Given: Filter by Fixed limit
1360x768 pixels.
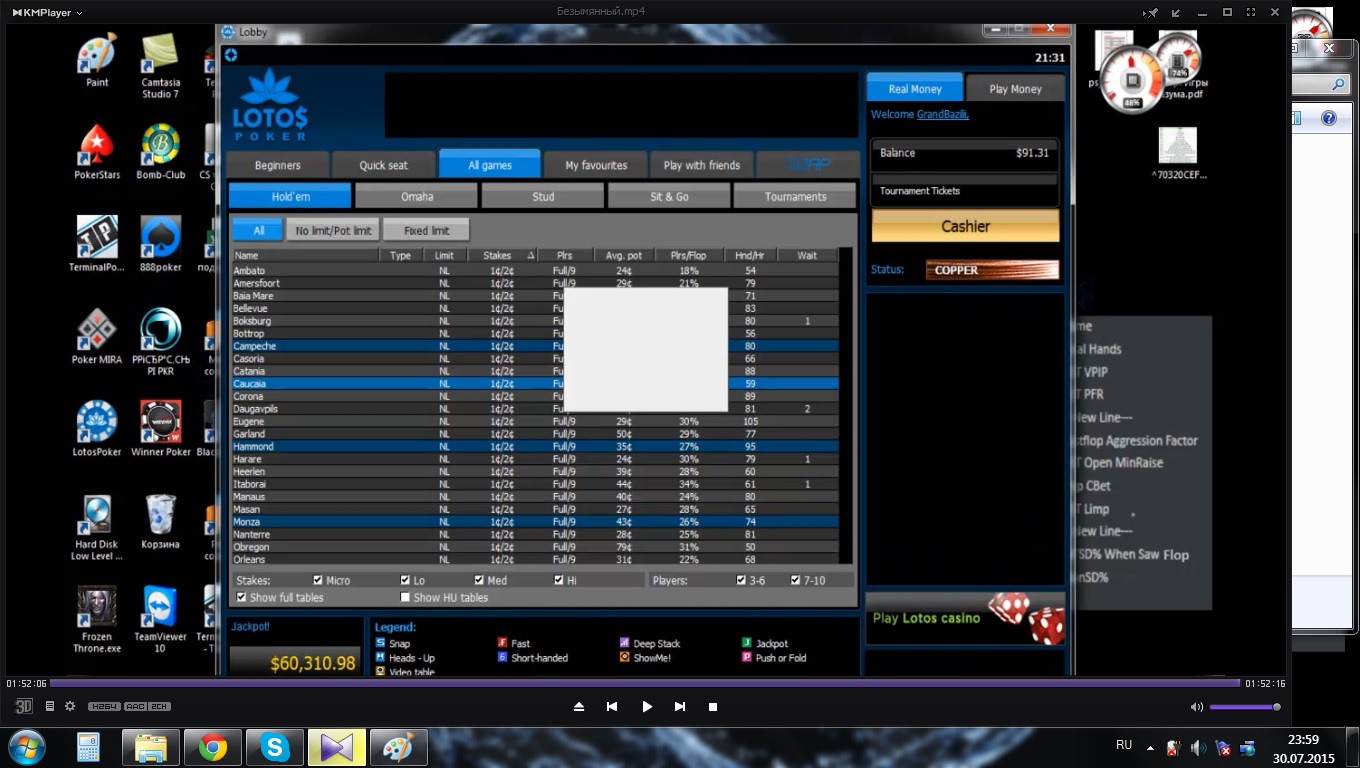Looking at the screenshot, I should tap(426, 230).
